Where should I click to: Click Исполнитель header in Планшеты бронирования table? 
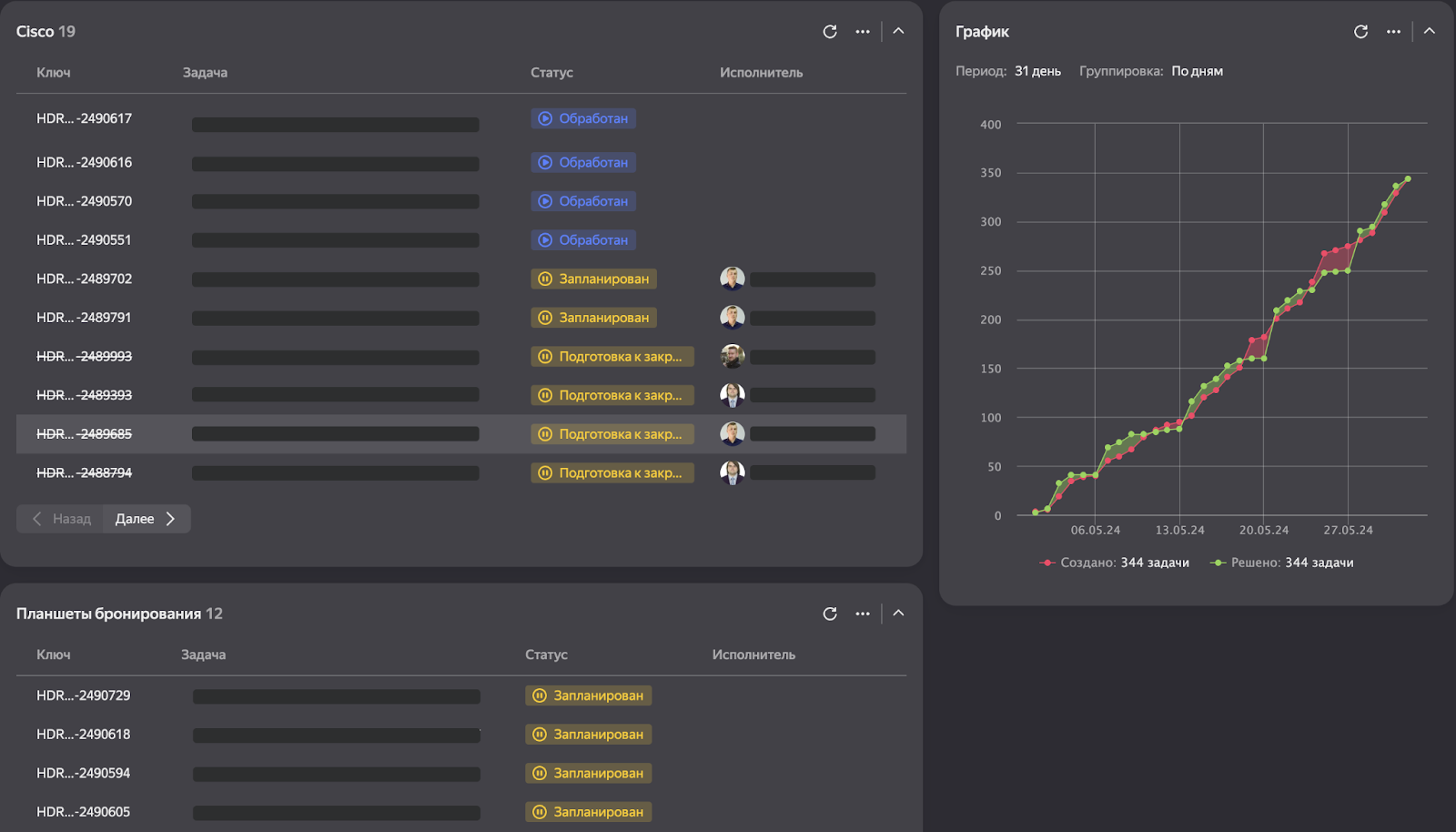753,654
